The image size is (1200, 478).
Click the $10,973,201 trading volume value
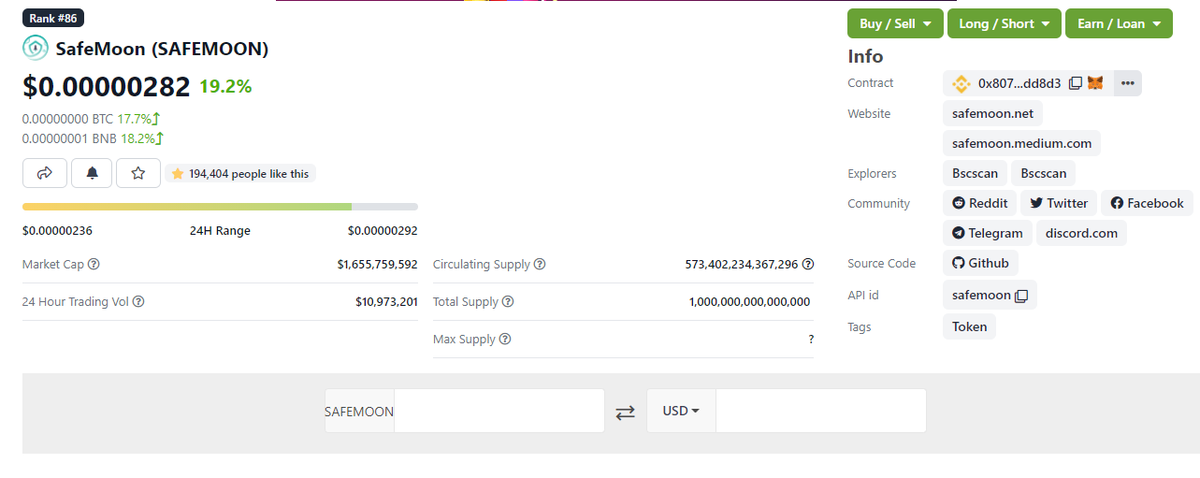click(386, 302)
